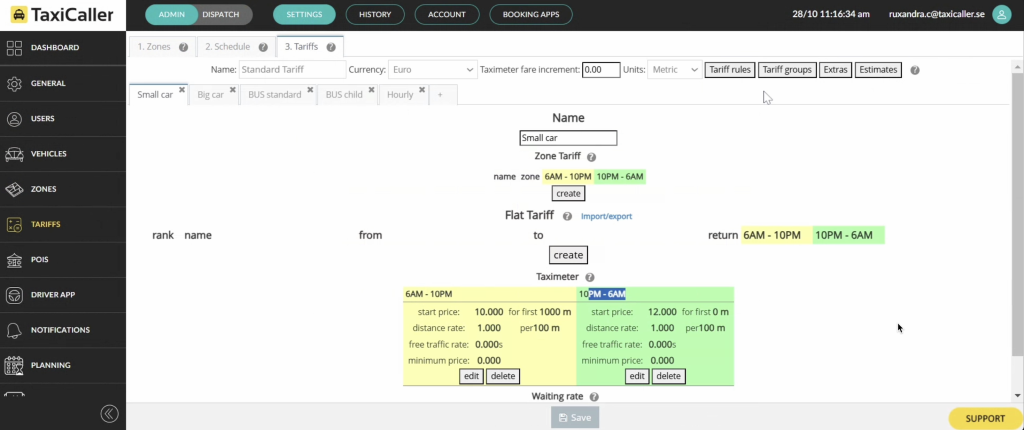Image resolution: width=1024 pixels, height=430 pixels.
Task: Open help icon next to 1. Zones tab
Action: (x=184, y=47)
